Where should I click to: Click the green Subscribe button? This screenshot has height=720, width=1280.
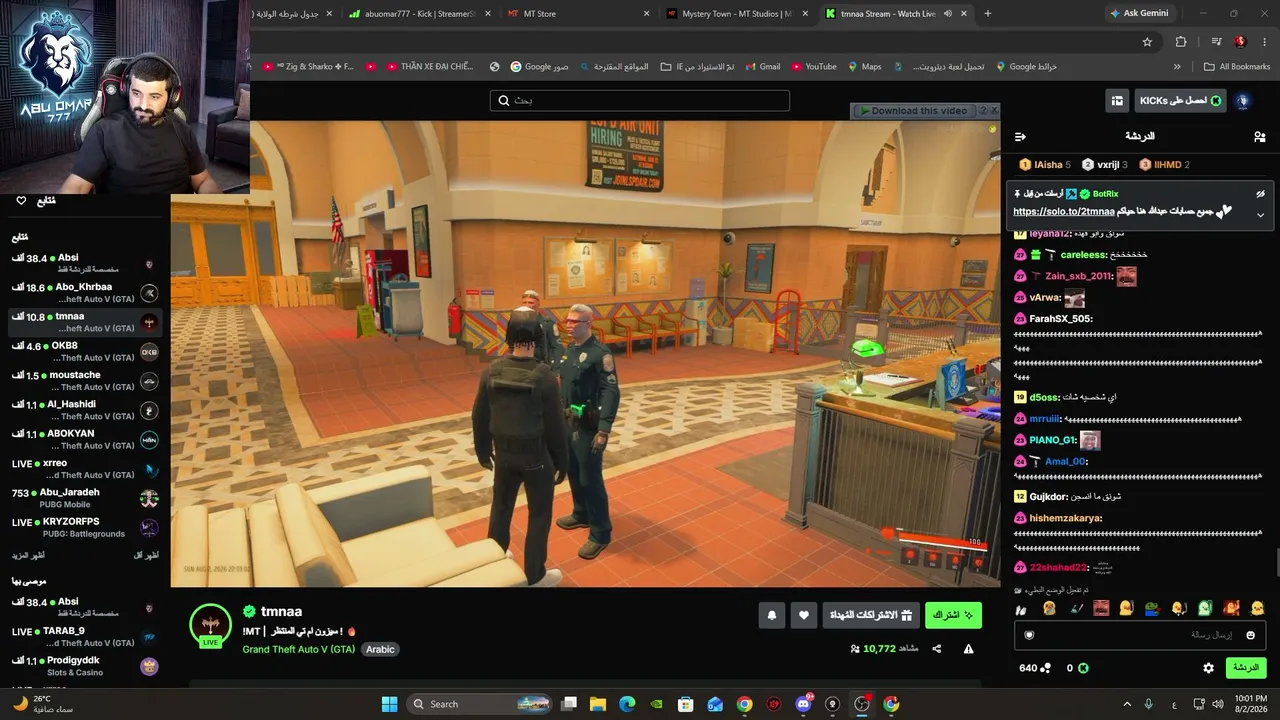(x=953, y=615)
